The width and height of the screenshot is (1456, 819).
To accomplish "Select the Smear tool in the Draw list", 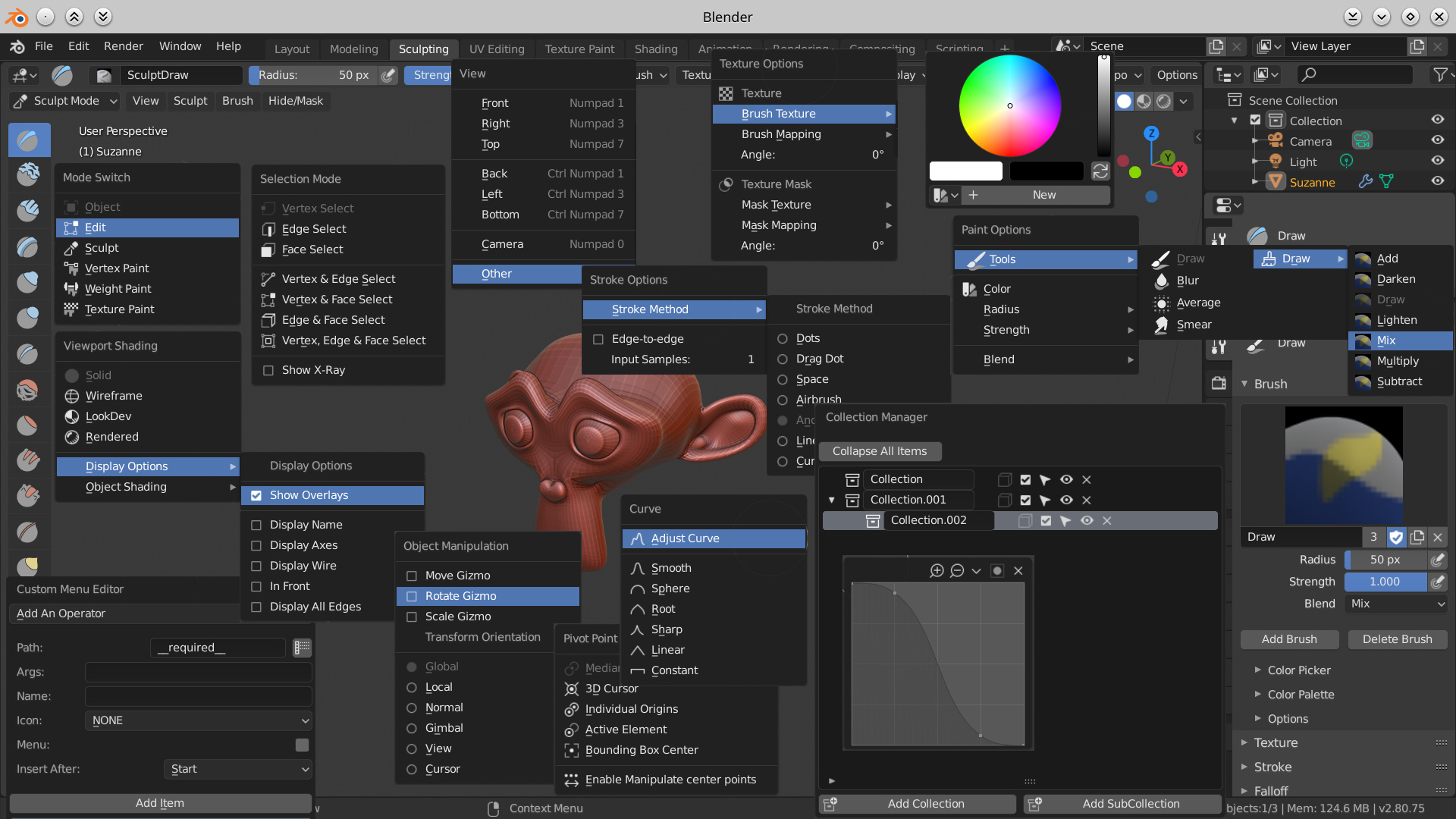I will tap(1193, 325).
